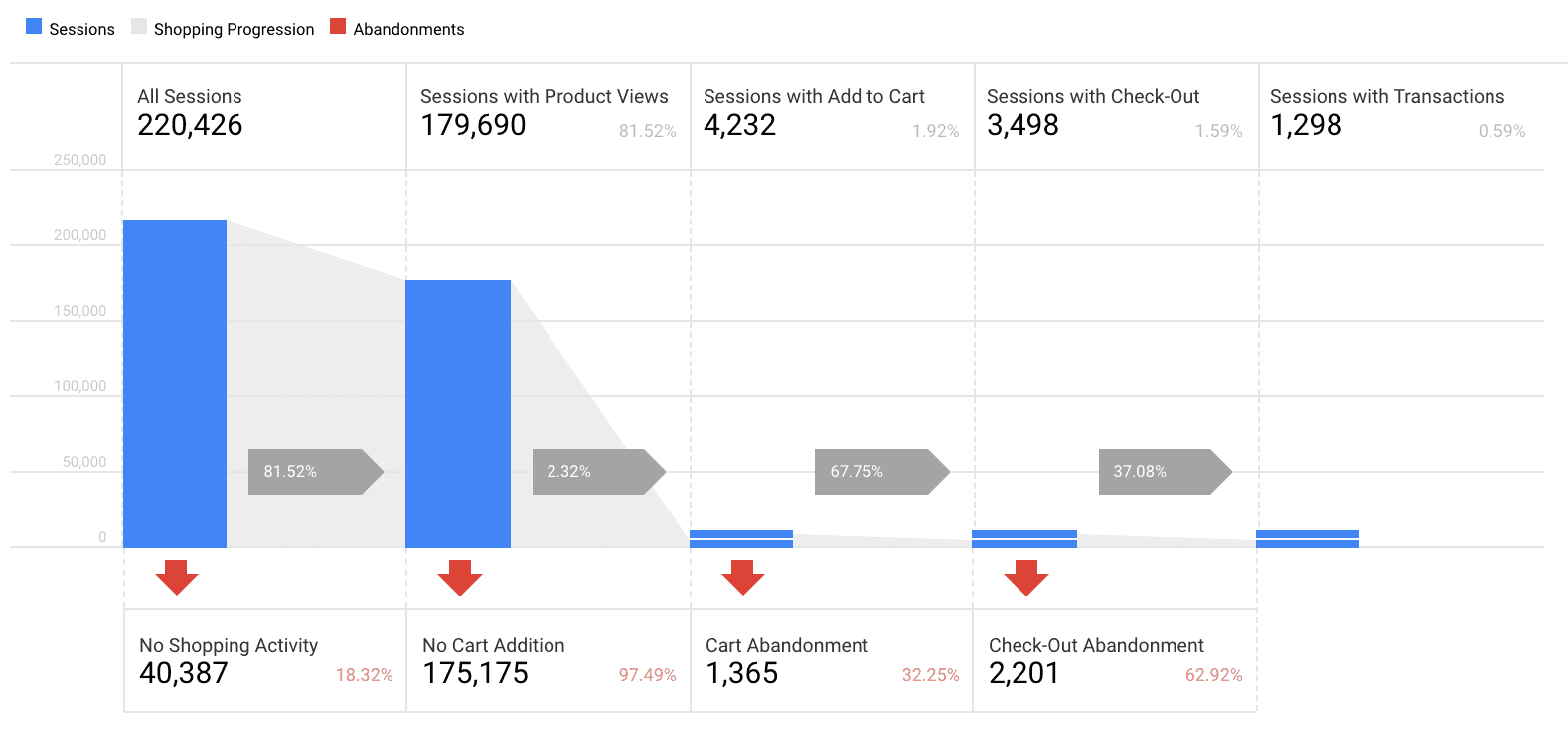
Task: Click the 250,000 axis label
Action: (x=80, y=160)
